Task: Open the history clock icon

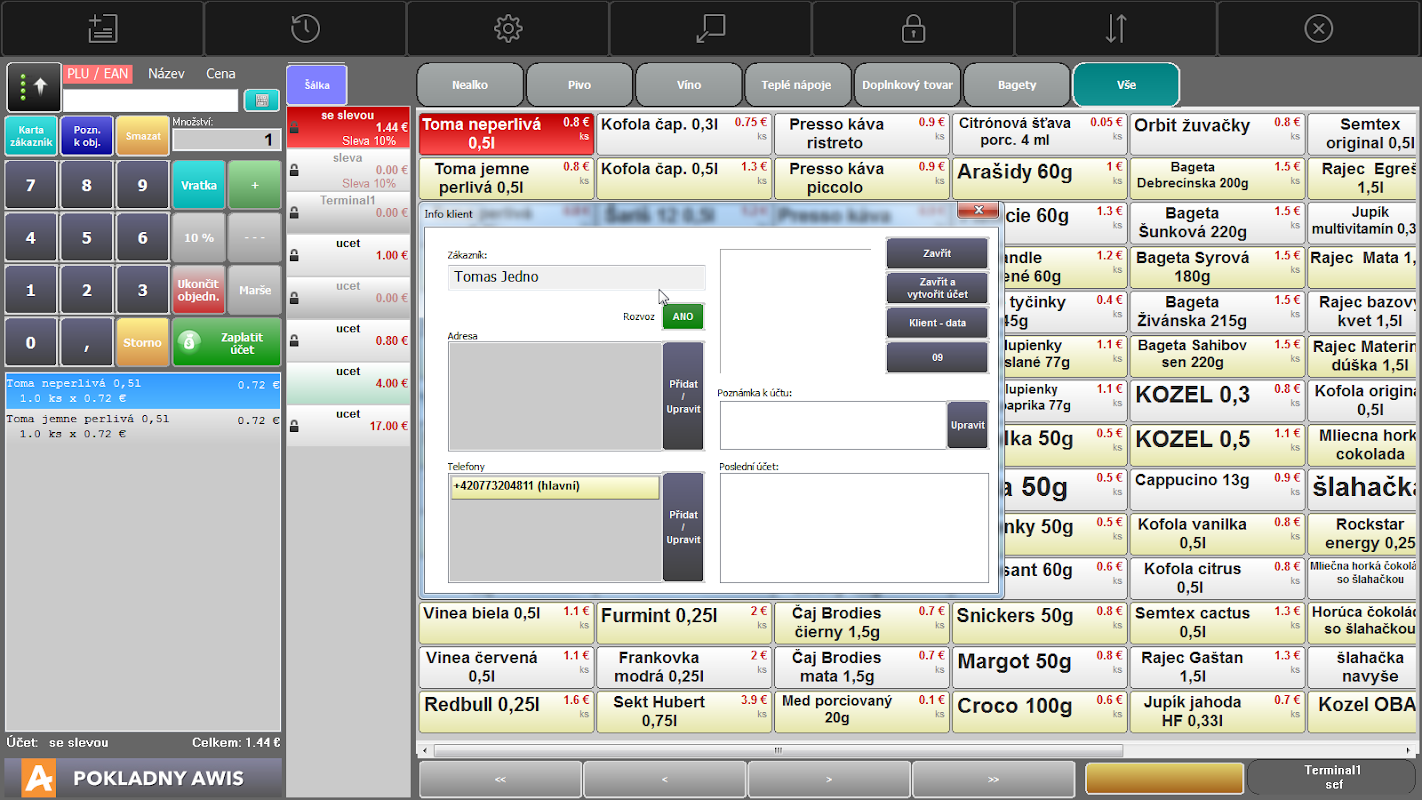Action: [305, 28]
